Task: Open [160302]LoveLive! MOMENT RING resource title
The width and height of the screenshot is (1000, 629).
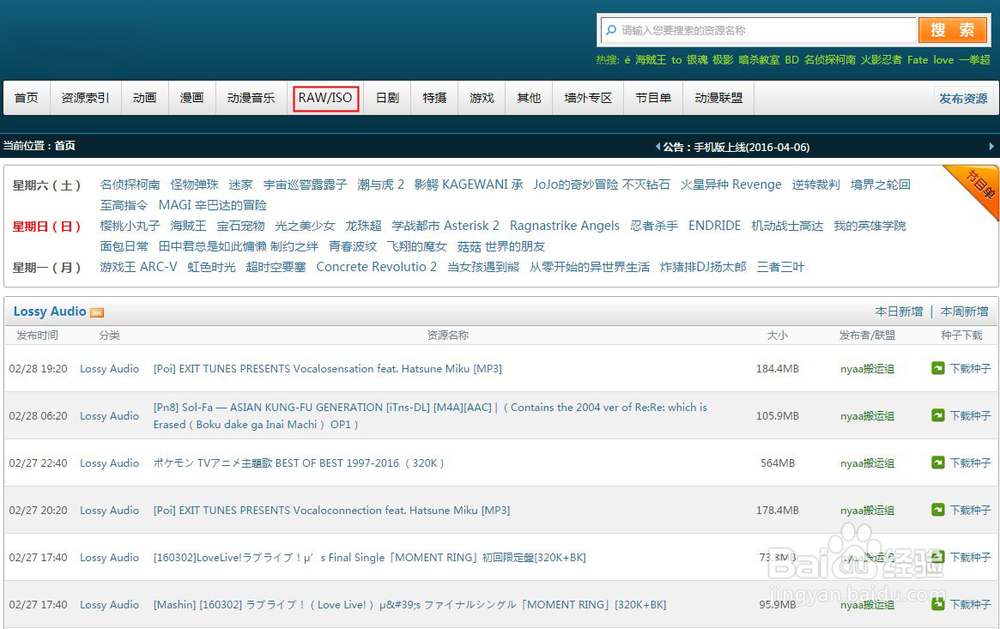Action: (x=369, y=558)
